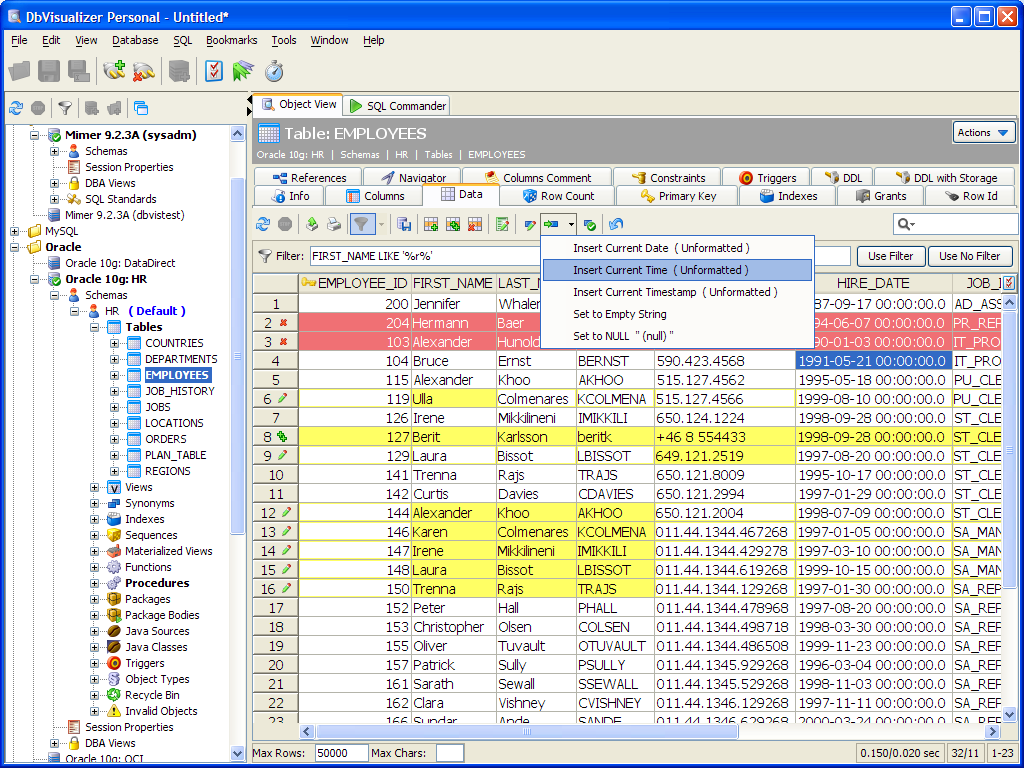
Task: Toggle the grid filter funnel button
Action: click(x=361, y=225)
